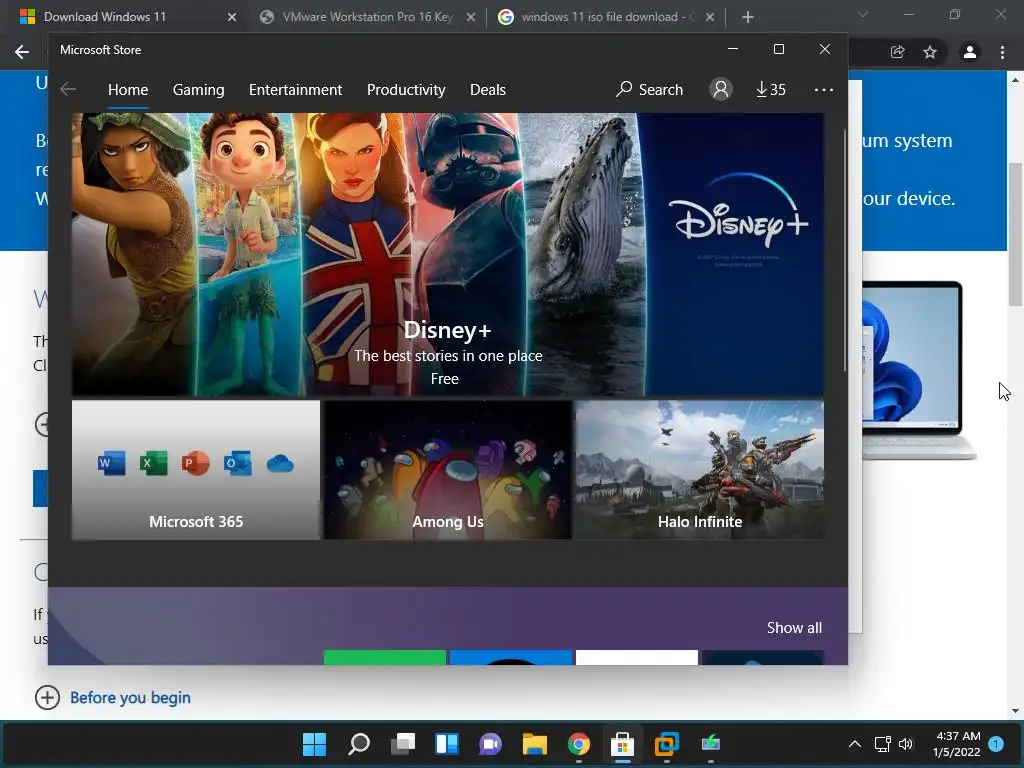Open the Chrome profile icon

click(x=969, y=52)
